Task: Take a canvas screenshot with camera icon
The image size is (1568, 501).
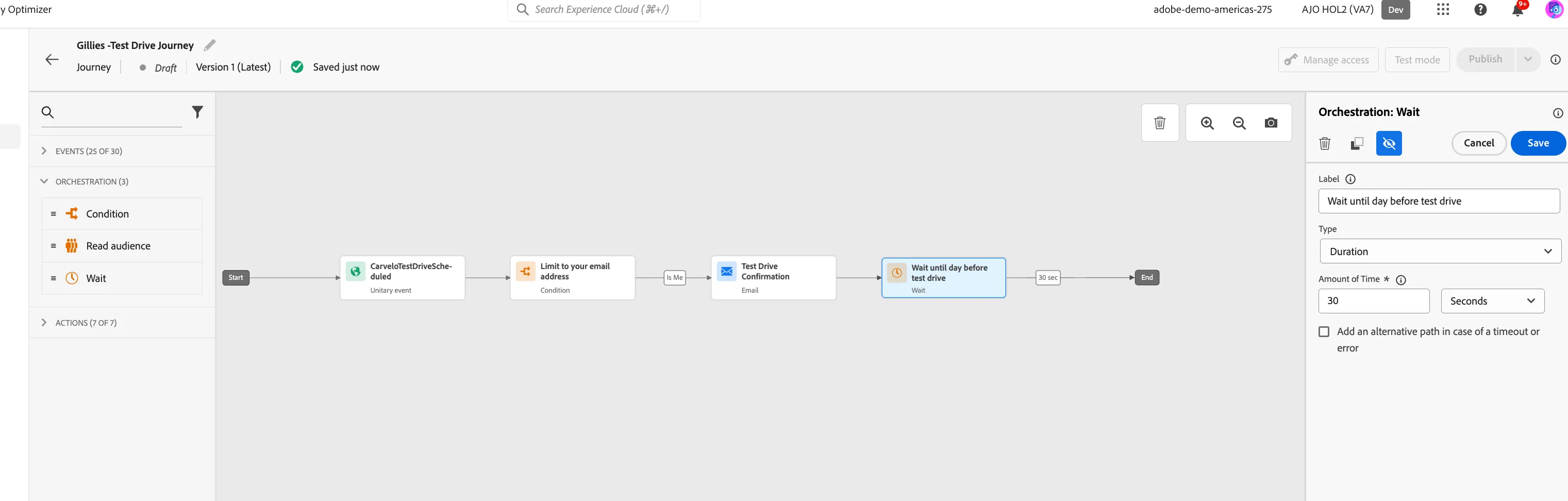Action: click(1271, 123)
